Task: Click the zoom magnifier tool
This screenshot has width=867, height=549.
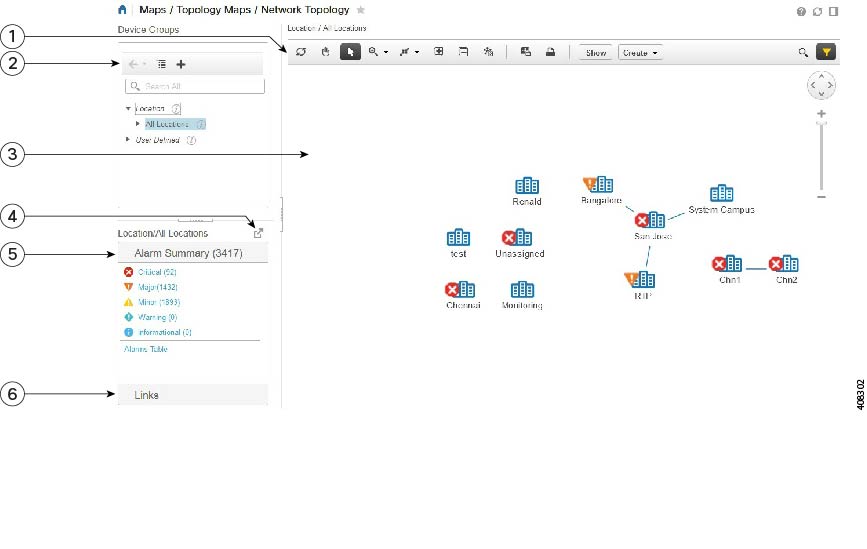Action: point(374,52)
